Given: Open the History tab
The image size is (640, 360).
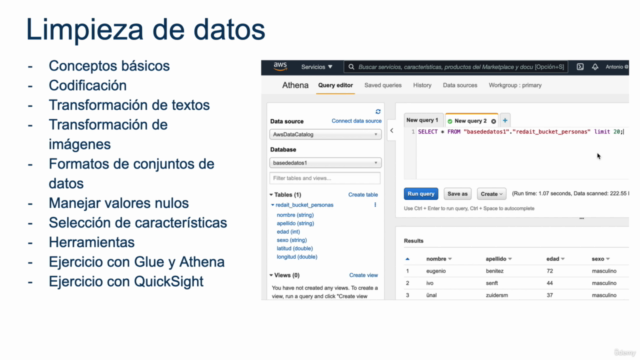Looking at the screenshot, I should pos(422,85).
